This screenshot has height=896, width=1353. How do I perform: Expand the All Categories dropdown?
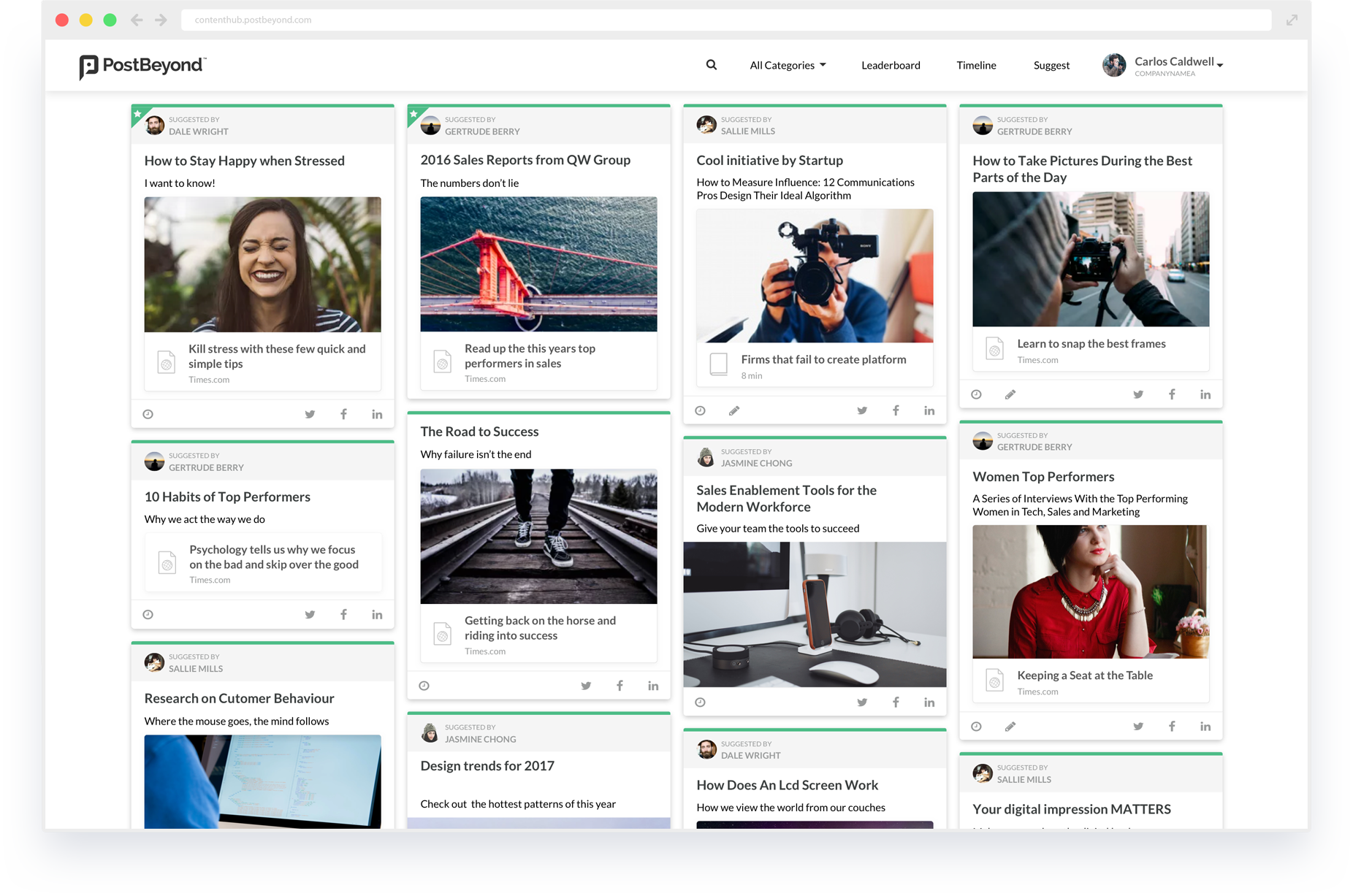pyautogui.click(x=788, y=65)
